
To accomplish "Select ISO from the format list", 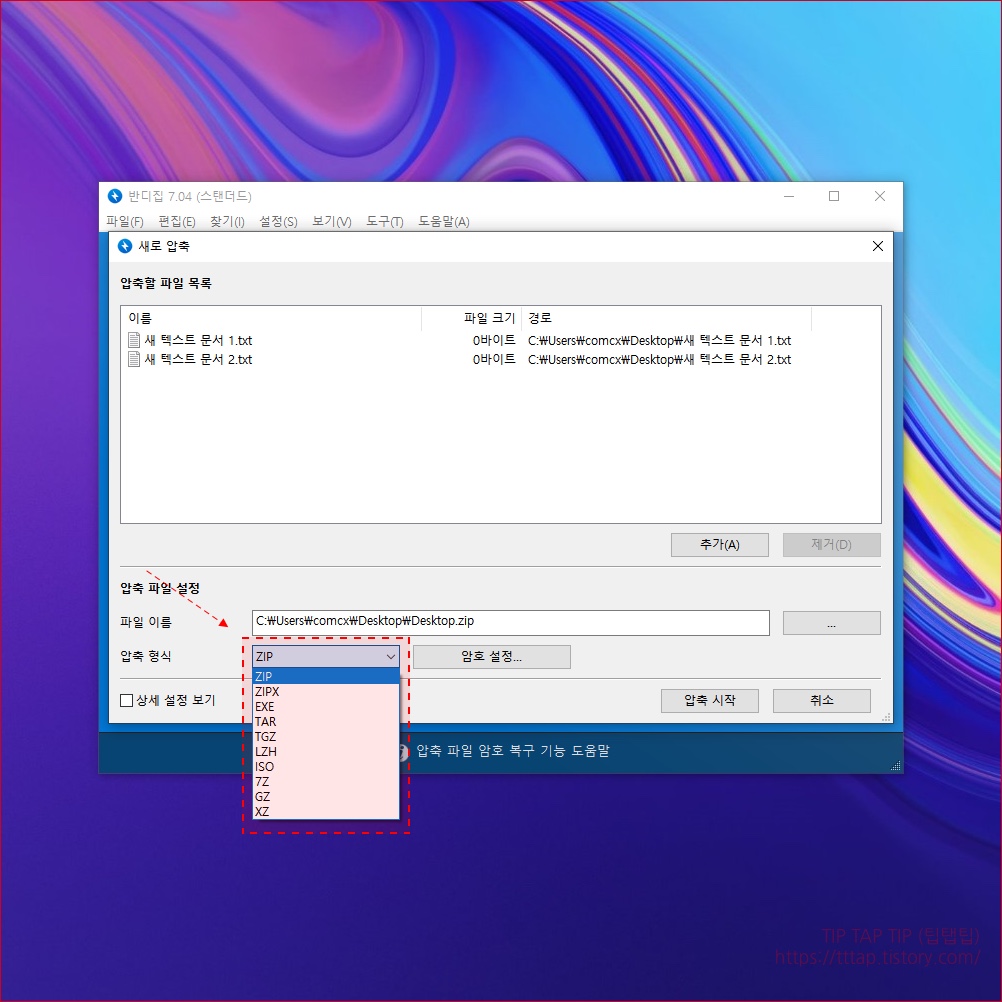I will pyautogui.click(x=326, y=767).
